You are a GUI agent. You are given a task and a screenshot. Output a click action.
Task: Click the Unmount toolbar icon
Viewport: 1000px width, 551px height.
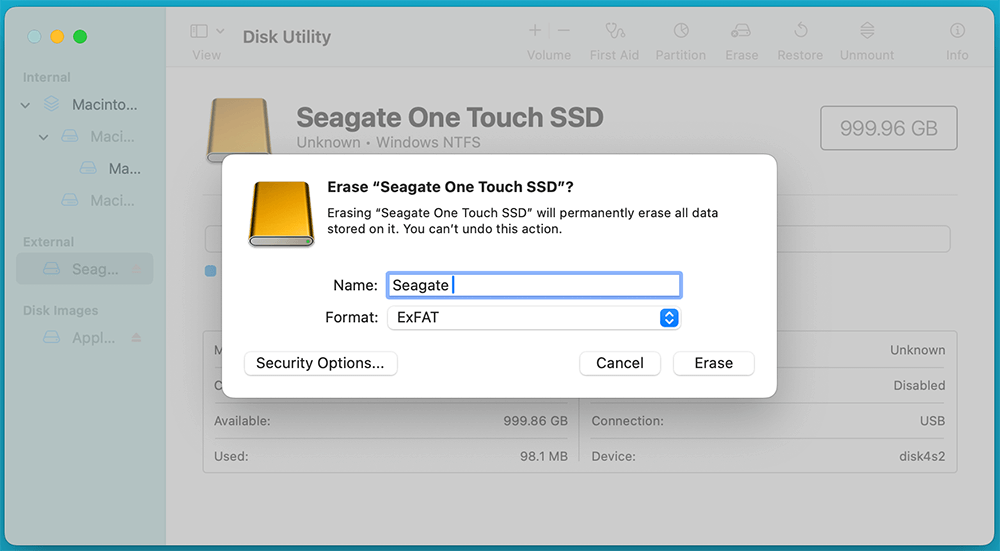(867, 30)
